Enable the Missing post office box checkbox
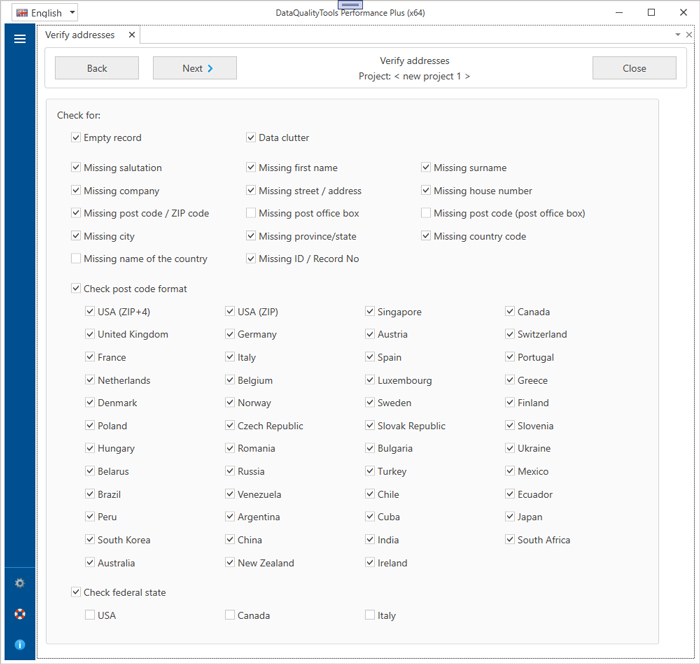 pyautogui.click(x=251, y=213)
